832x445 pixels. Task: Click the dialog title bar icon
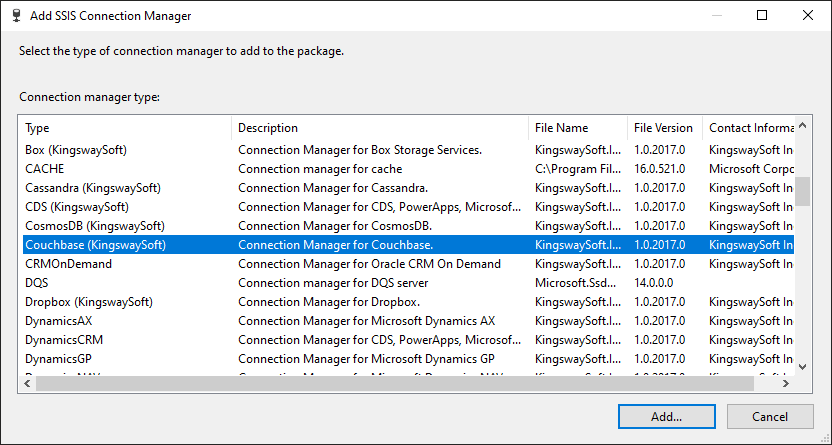(x=16, y=15)
